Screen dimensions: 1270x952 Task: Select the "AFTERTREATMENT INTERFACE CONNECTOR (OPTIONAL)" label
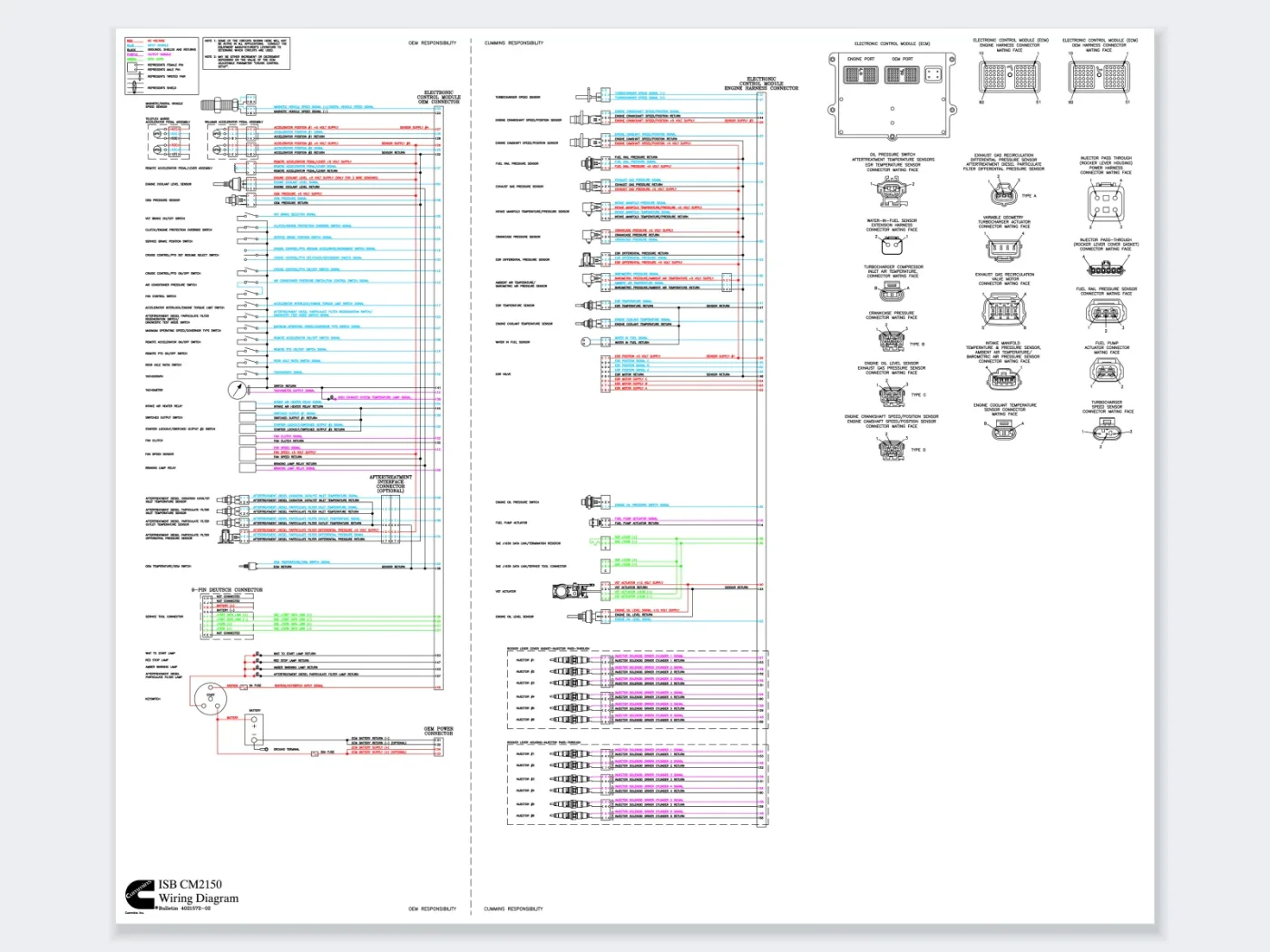point(390,484)
